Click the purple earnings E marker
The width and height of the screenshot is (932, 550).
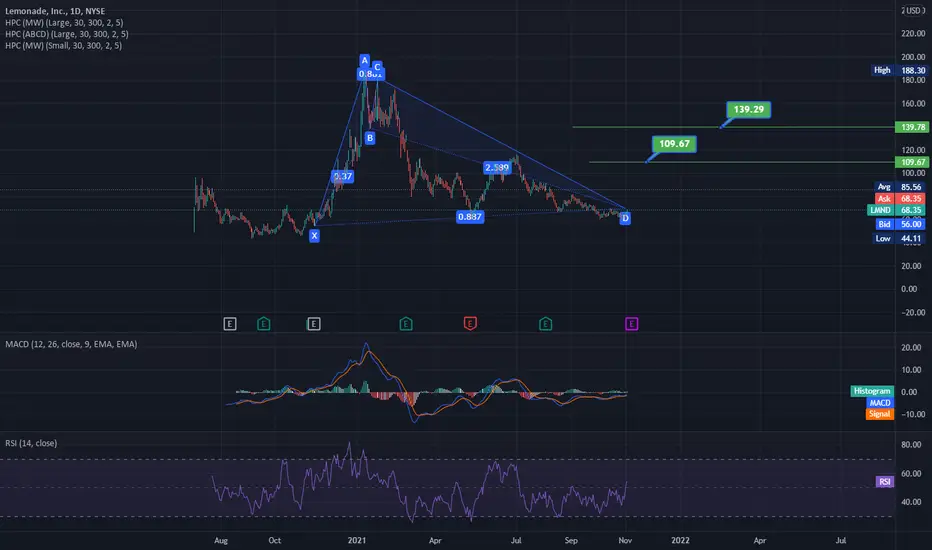pyautogui.click(x=631, y=323)
